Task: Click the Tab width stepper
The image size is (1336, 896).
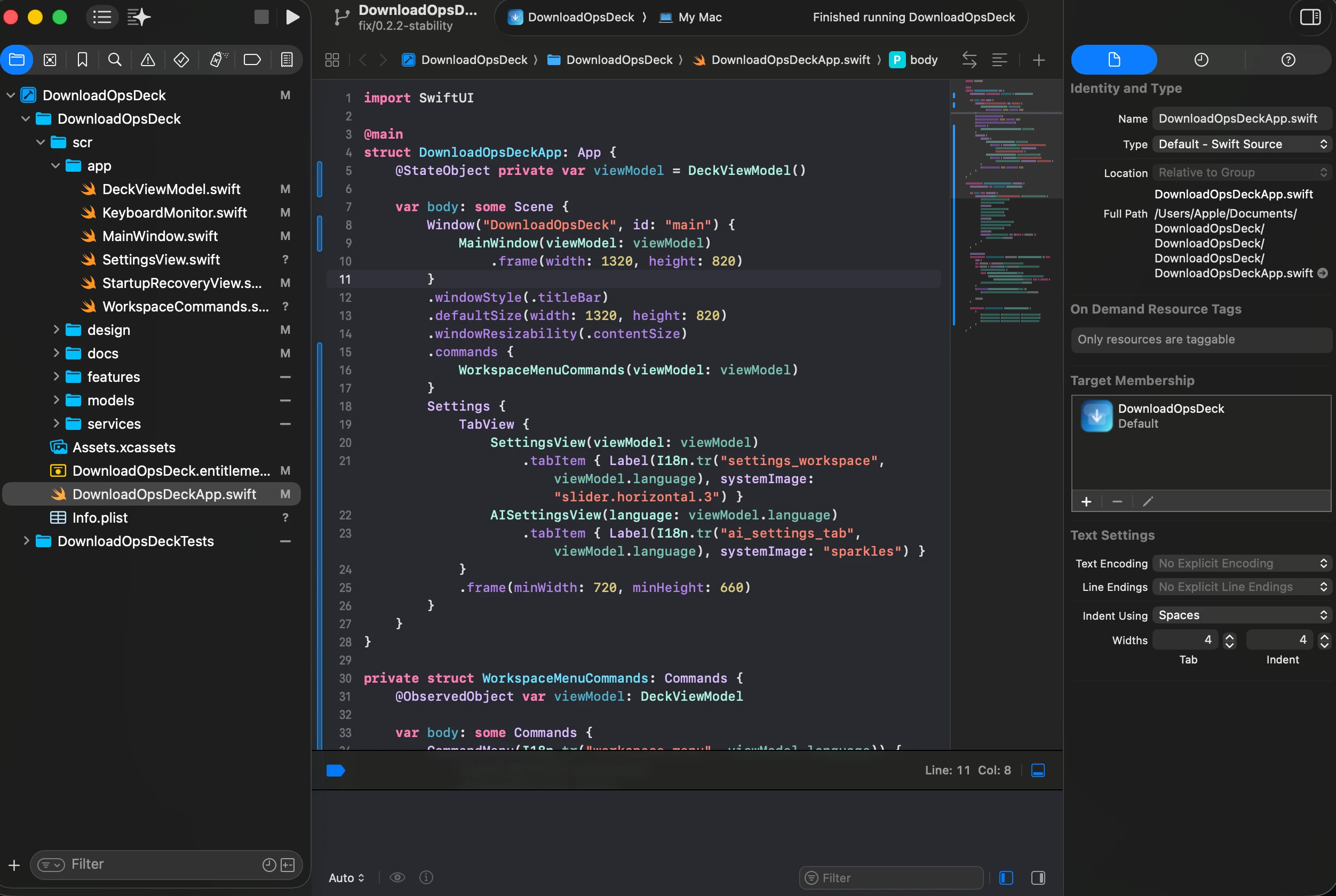Action: pos(1229,641)
